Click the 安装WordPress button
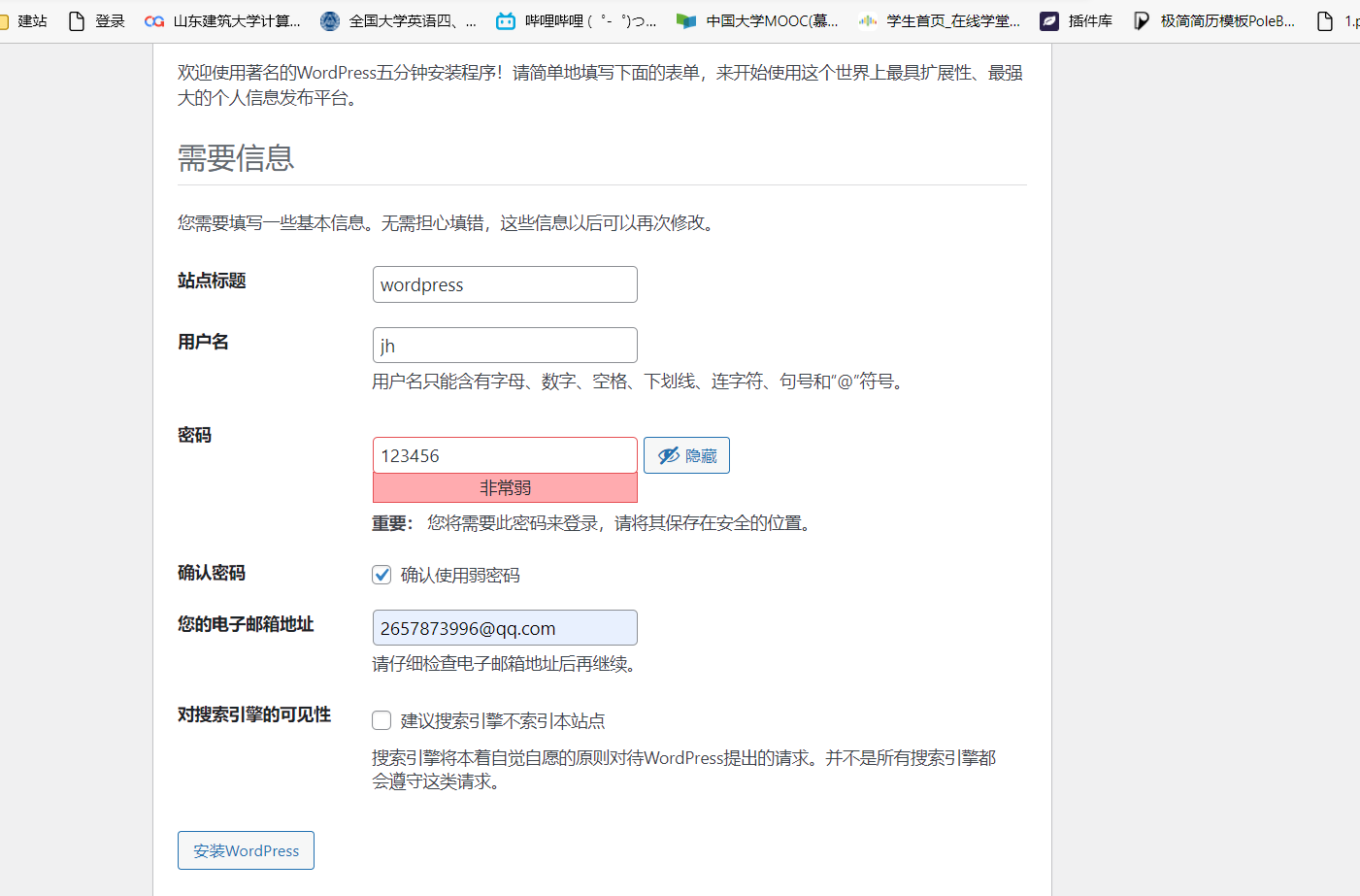Image resolution: width=1360 pixels, height=896 pixels. 246,850
